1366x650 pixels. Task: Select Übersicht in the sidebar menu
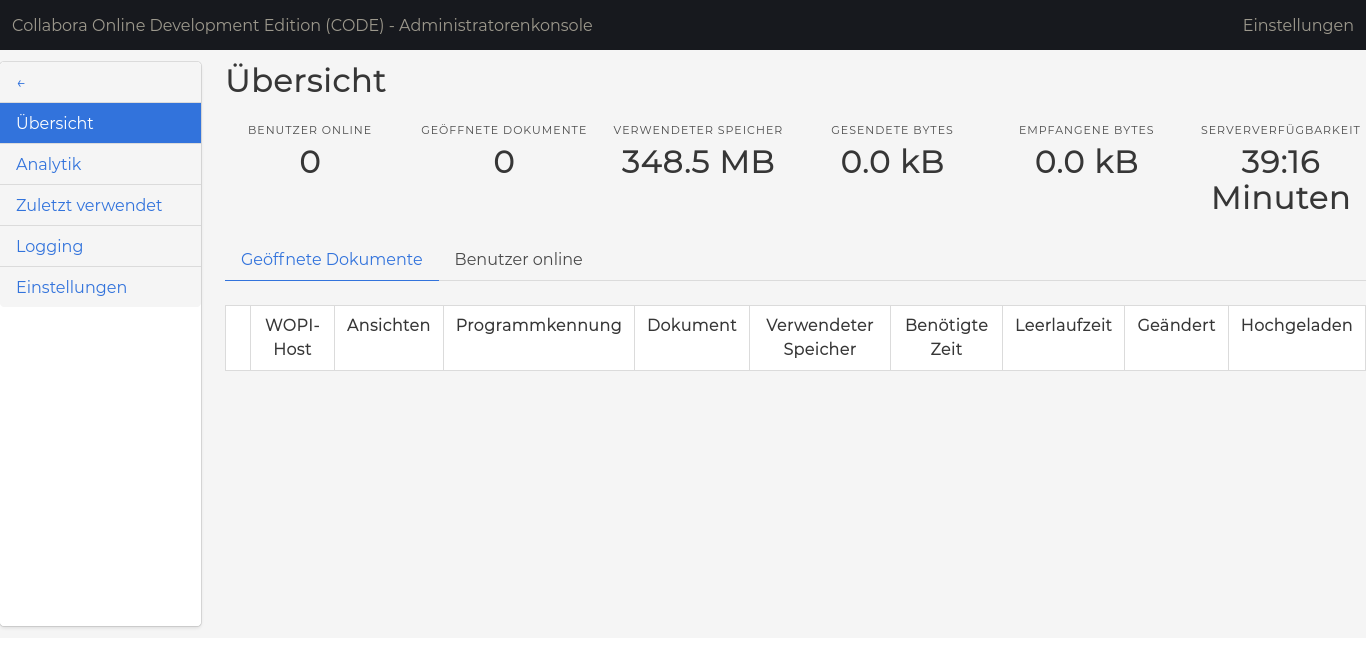click(x=55, y=123)
